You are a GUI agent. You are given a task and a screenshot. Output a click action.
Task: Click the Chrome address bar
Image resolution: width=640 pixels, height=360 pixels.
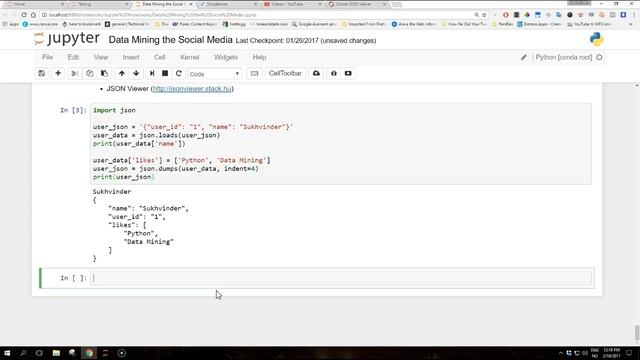coord(258,15)
